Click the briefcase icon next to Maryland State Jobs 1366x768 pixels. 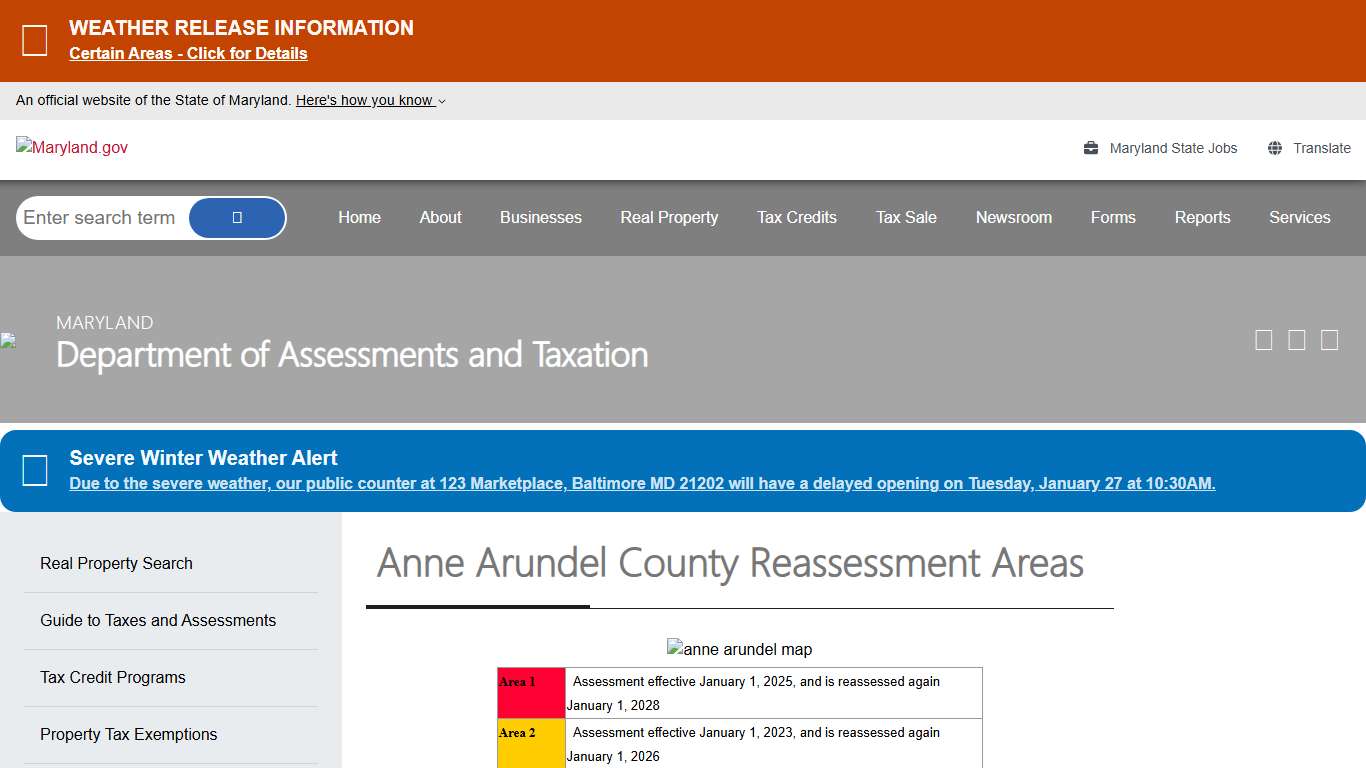click(x=1090, y=147)
